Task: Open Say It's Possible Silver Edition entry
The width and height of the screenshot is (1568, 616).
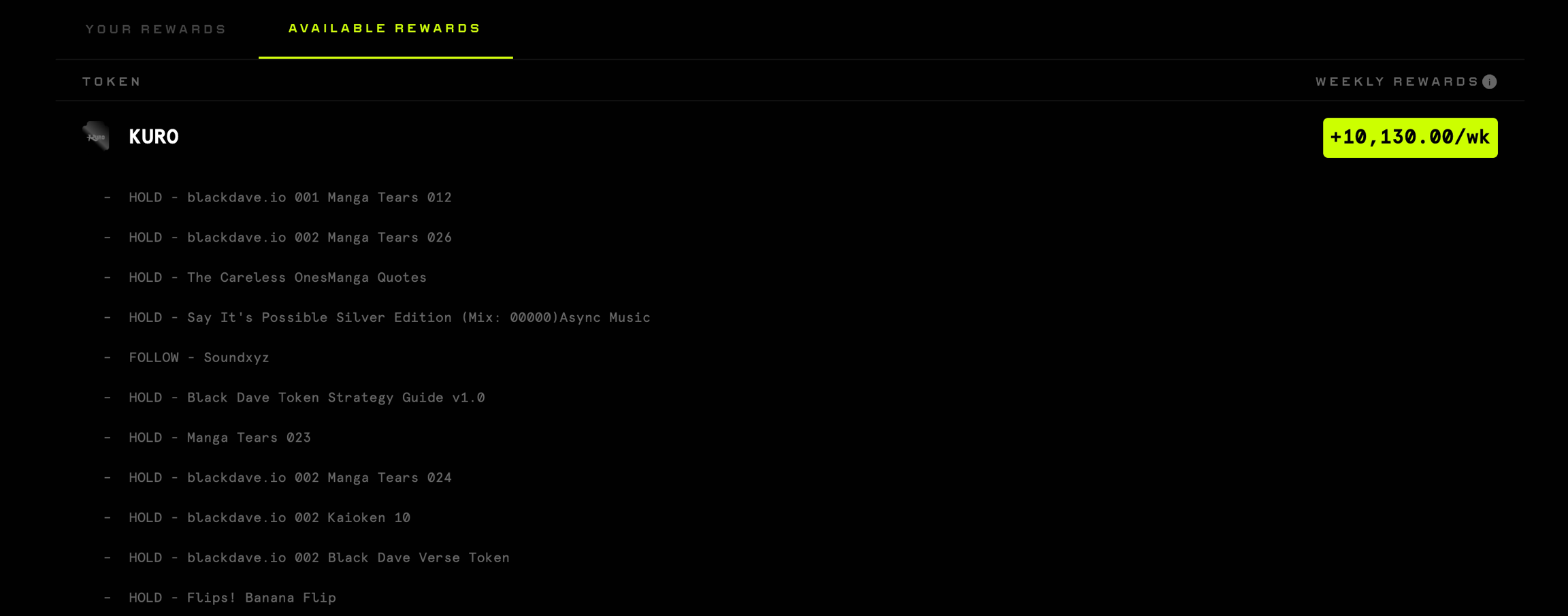Action: pyautogui.click(x=389, y=318)
